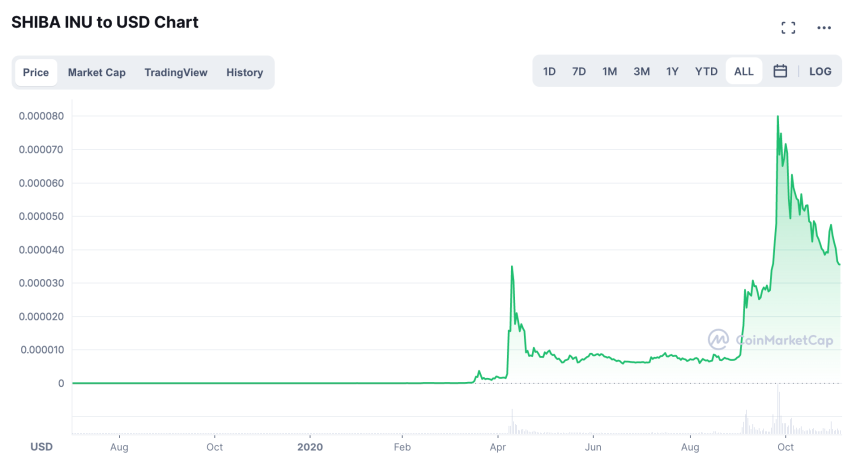Open the TradingView tab
The height and width of the screenshot is (455, 860).
click(x=175, y=73)
